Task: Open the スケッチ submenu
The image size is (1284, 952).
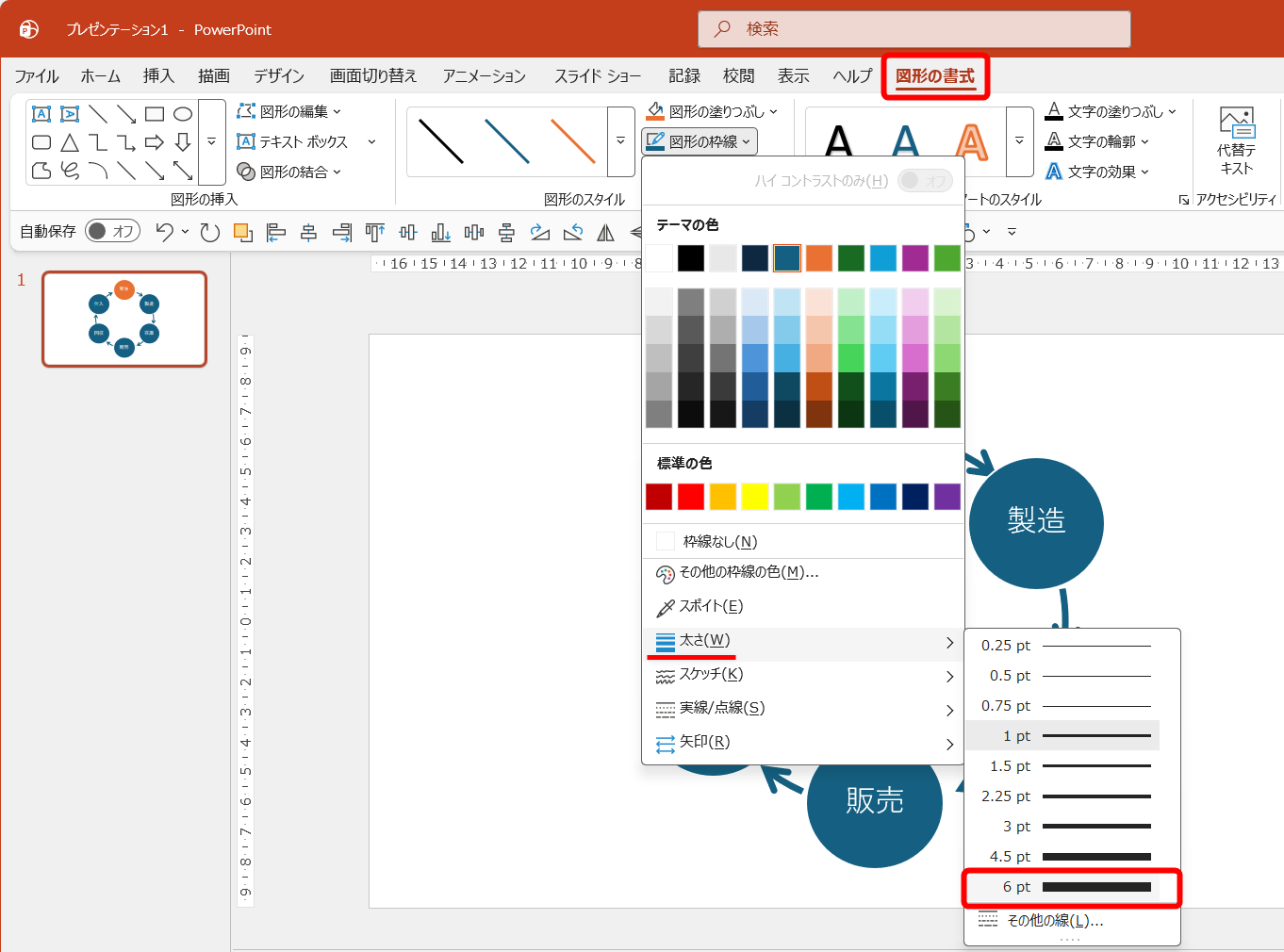Action: (x=803, y=675)
